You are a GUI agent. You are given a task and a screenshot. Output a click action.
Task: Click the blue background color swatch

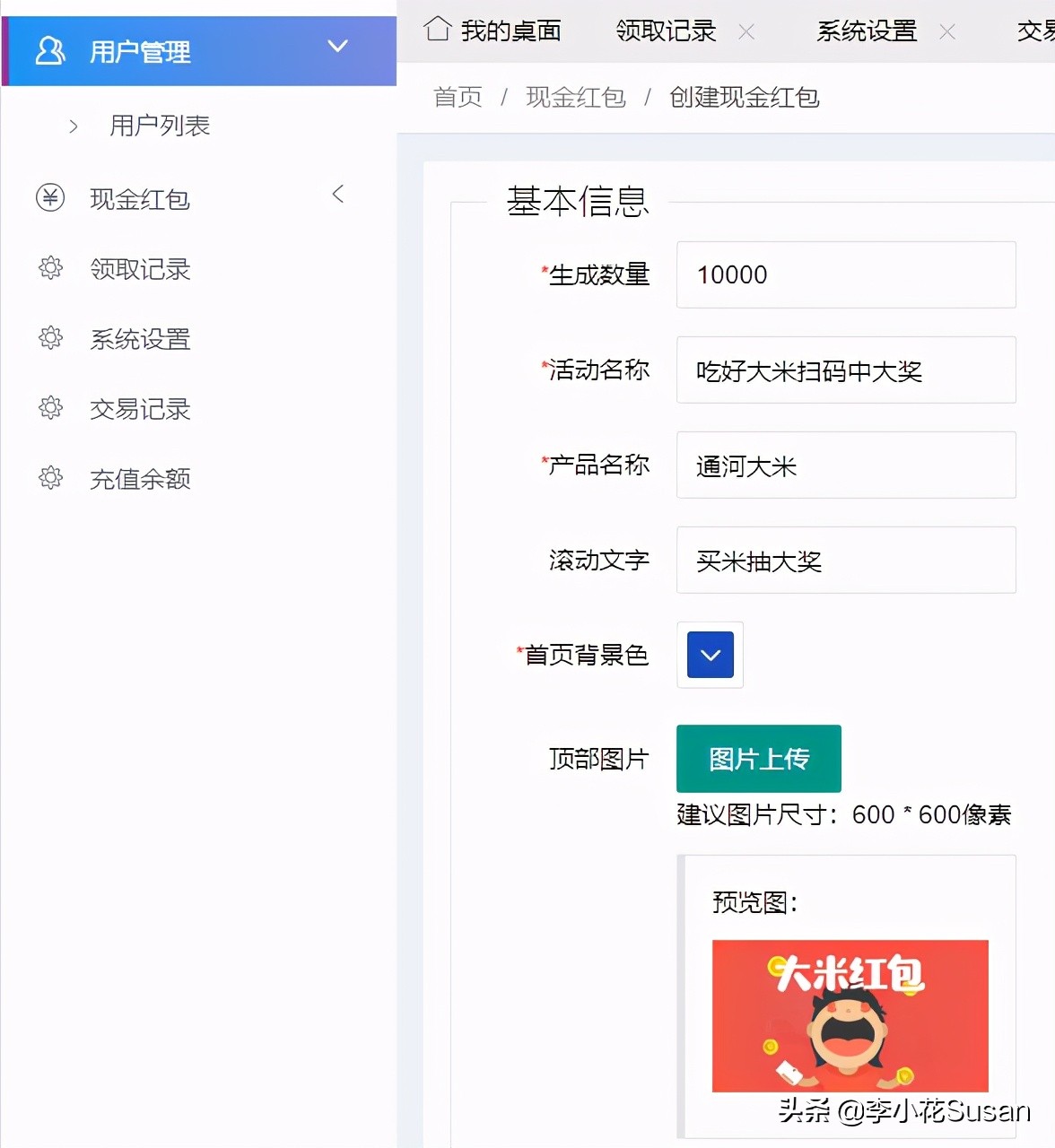coord(710,655)
